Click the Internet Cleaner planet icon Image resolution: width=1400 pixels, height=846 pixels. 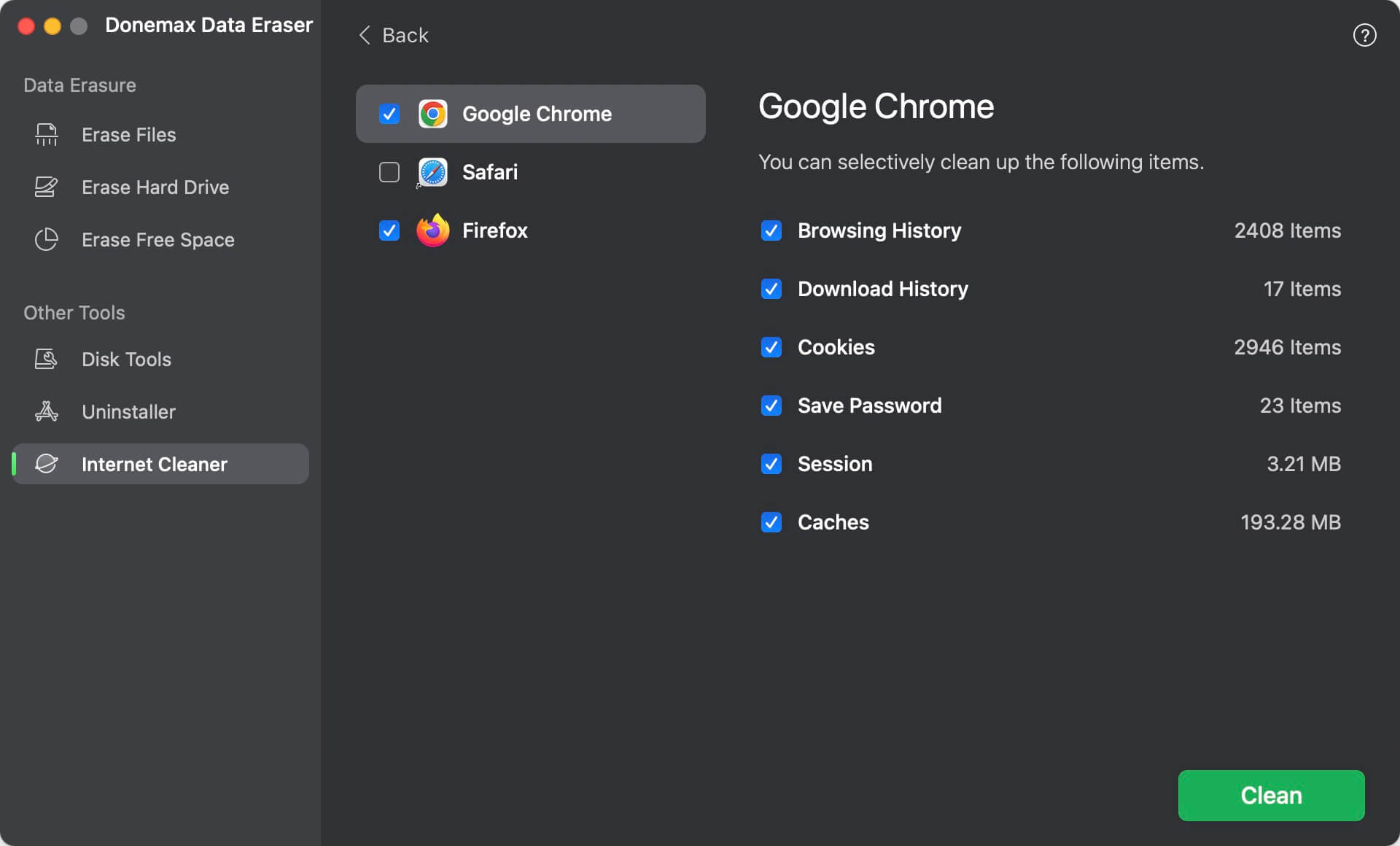click(x=47, y=464)
